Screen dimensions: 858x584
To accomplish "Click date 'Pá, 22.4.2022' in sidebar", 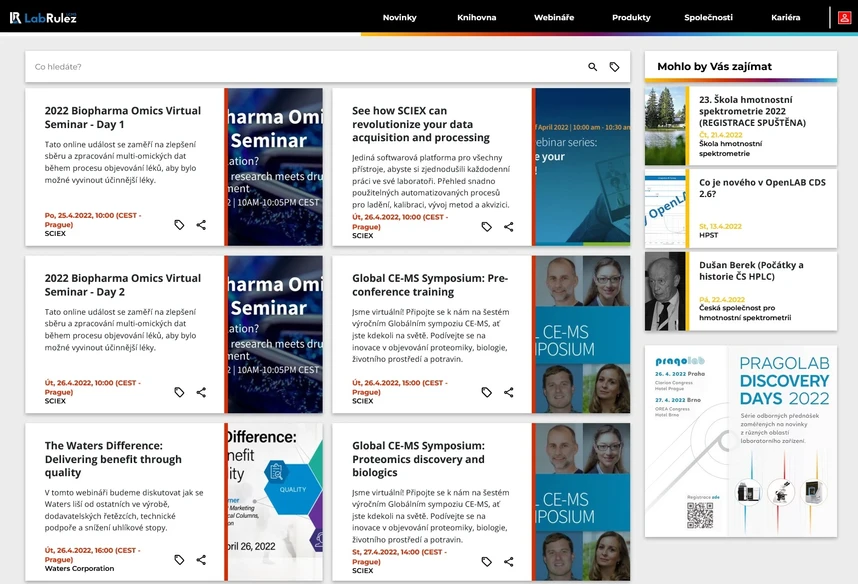I will (722, 299).
